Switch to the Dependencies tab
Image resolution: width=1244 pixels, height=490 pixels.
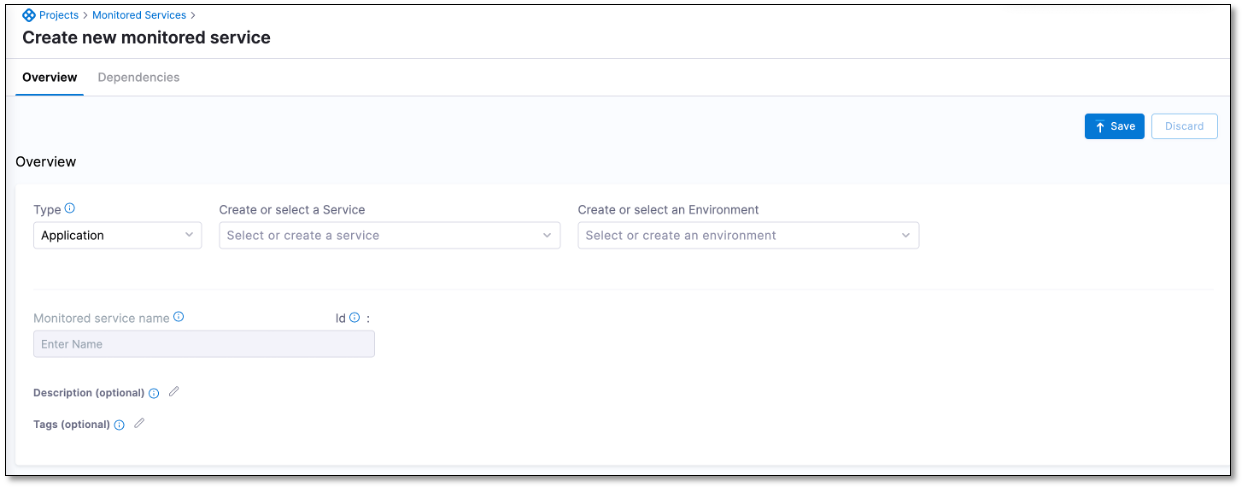tap(139, 77)
